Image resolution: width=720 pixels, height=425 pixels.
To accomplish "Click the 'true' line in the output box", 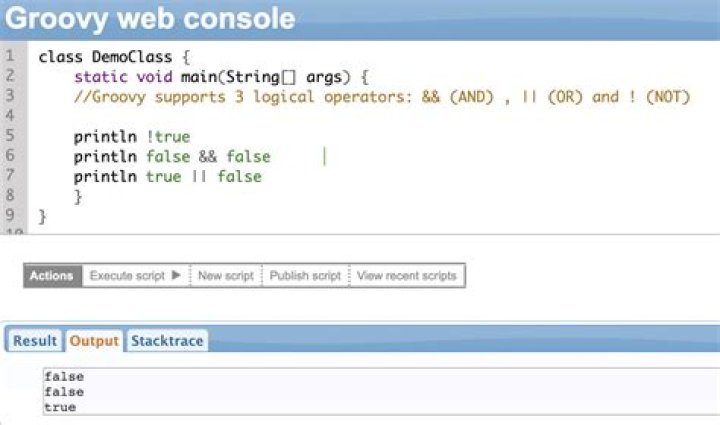I will tap(60, 407).
